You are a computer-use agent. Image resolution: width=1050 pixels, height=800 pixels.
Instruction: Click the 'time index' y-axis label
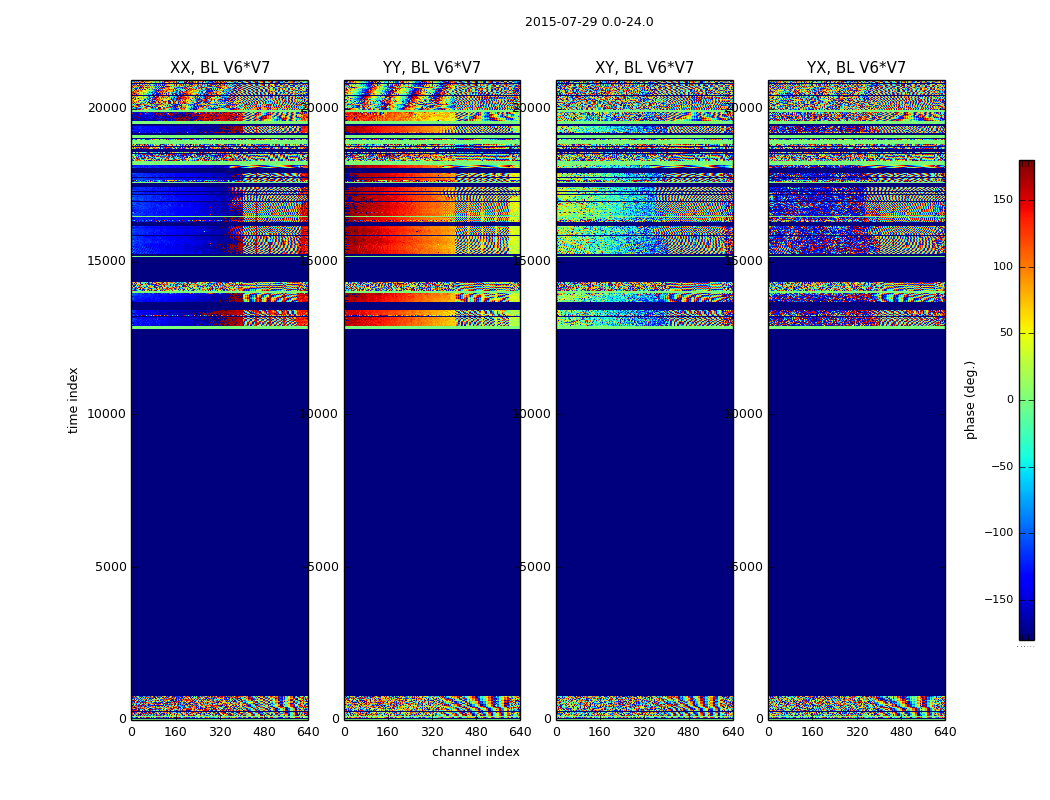(x=73, y=400)
